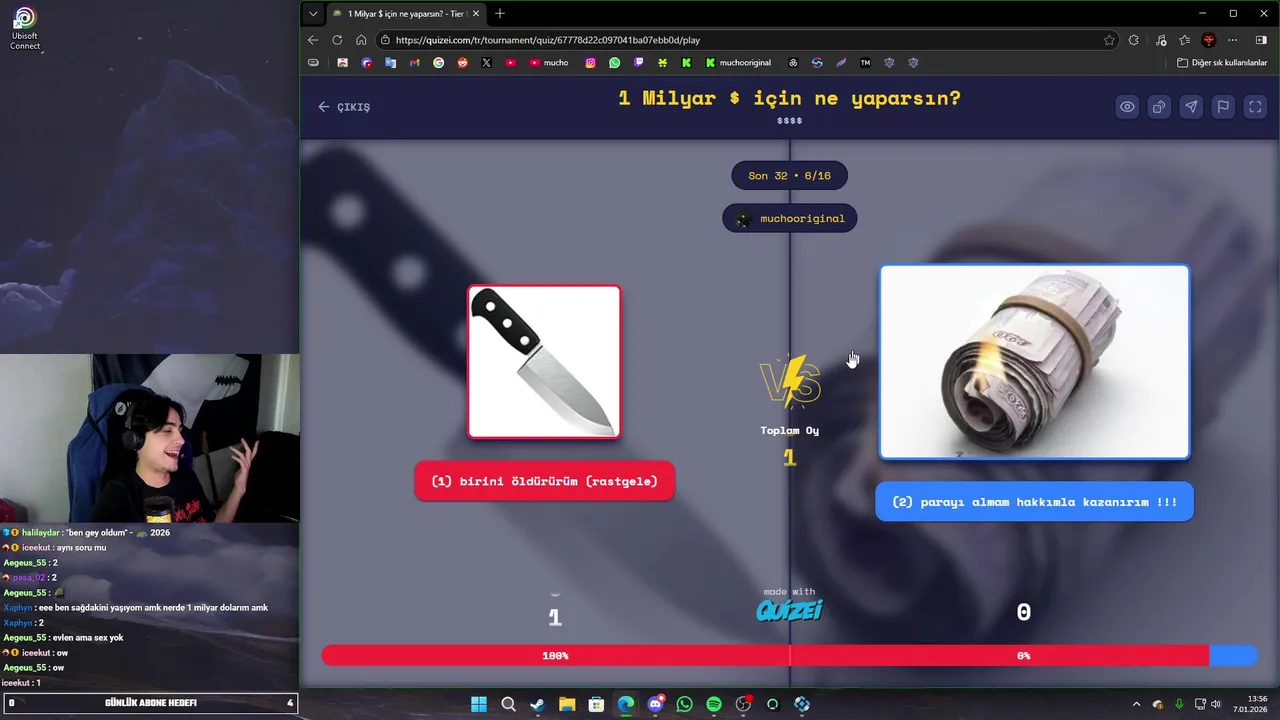Open Discord from the taskbar
Image resolution: width=1280 pixels, height=720 pixels.
(x=655, y=704)
